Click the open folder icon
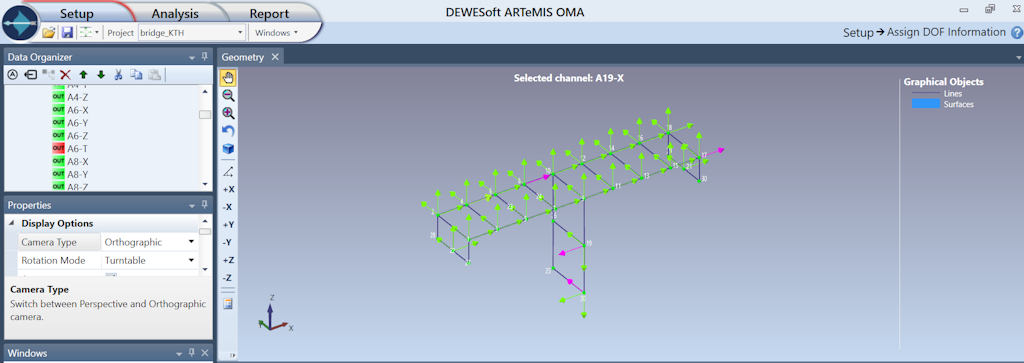Image resolution: width=1024 pixels, height=363 pixels. (x=48, y=32)
